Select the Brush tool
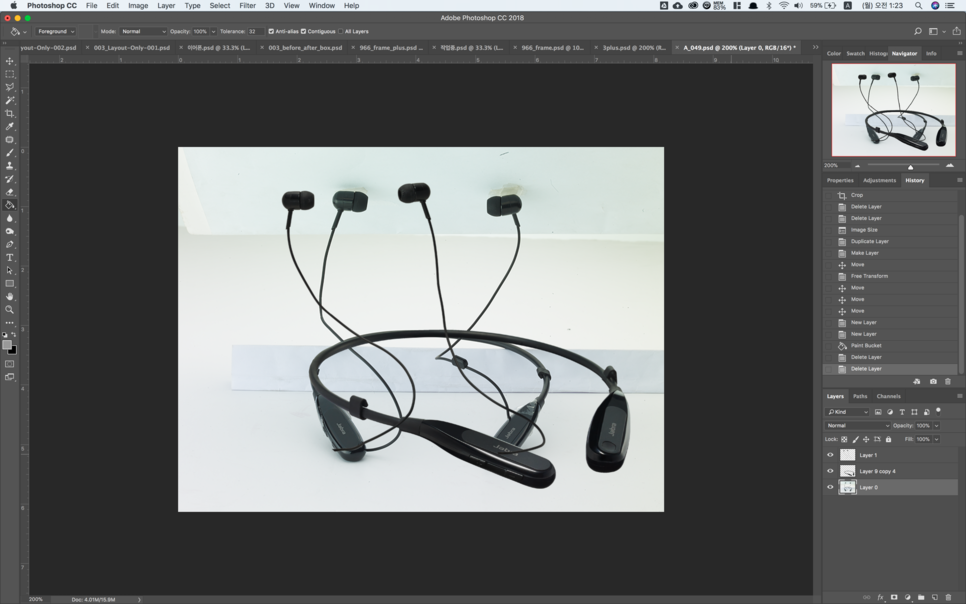This screenshot has width=966, height=604. pos(9,153)
